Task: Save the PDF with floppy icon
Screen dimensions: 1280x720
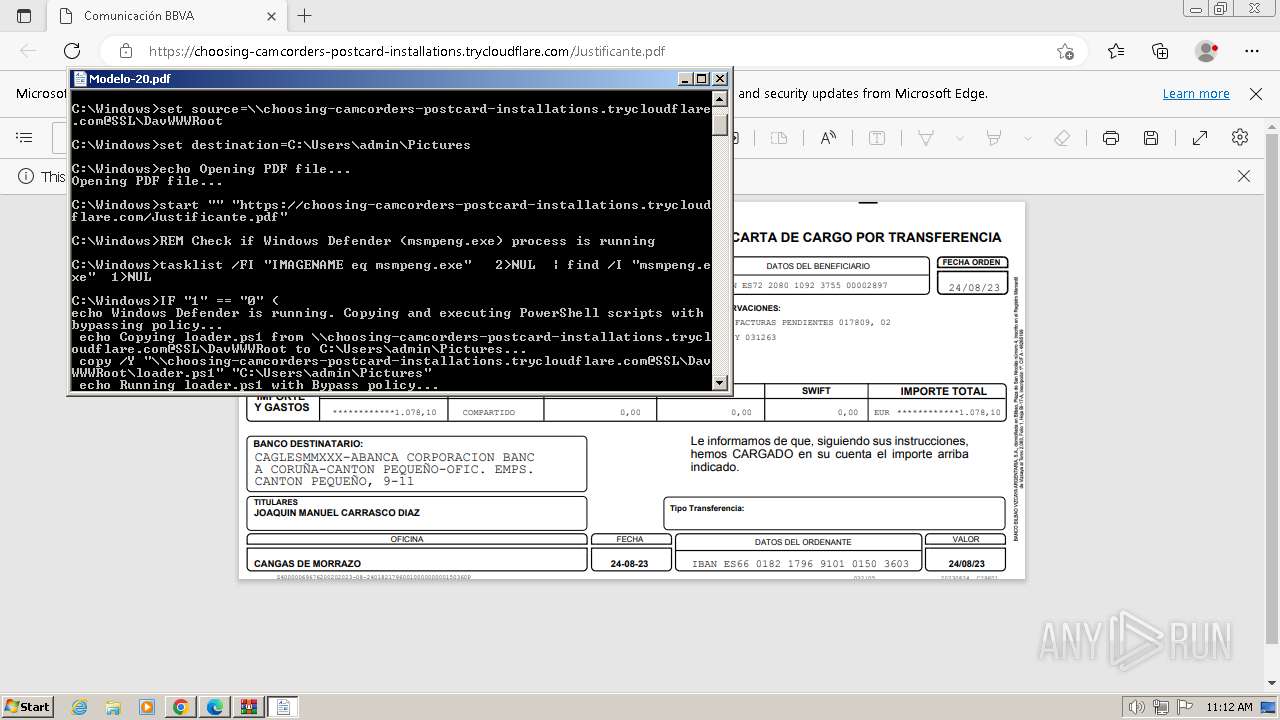Action: [x=1151, y=138]
